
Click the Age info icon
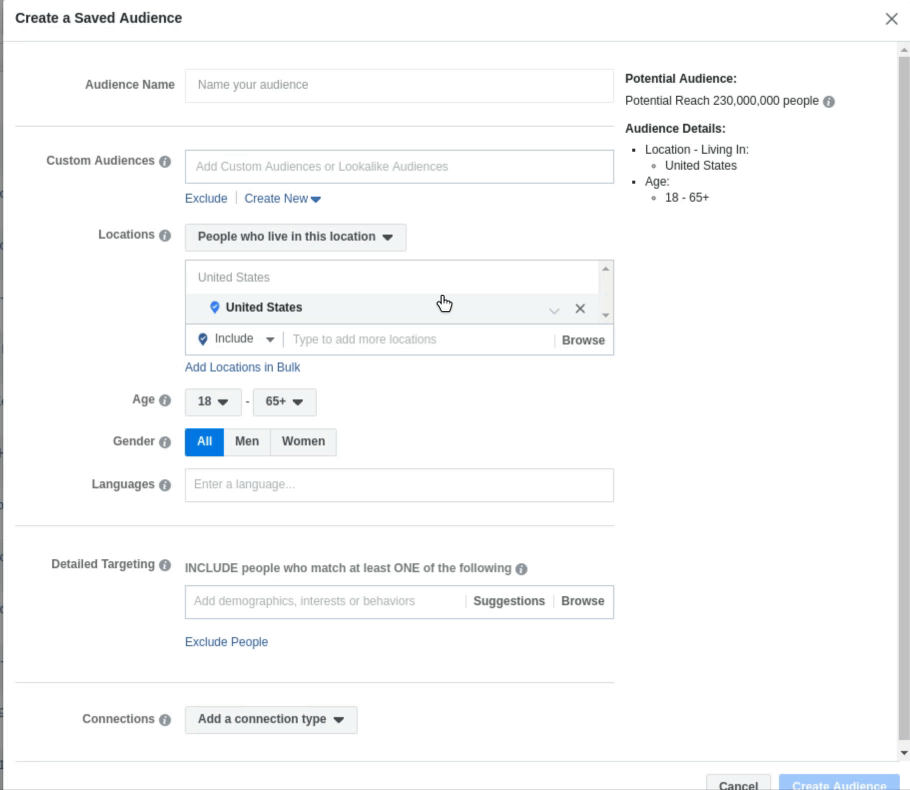(x=165, y=400)
